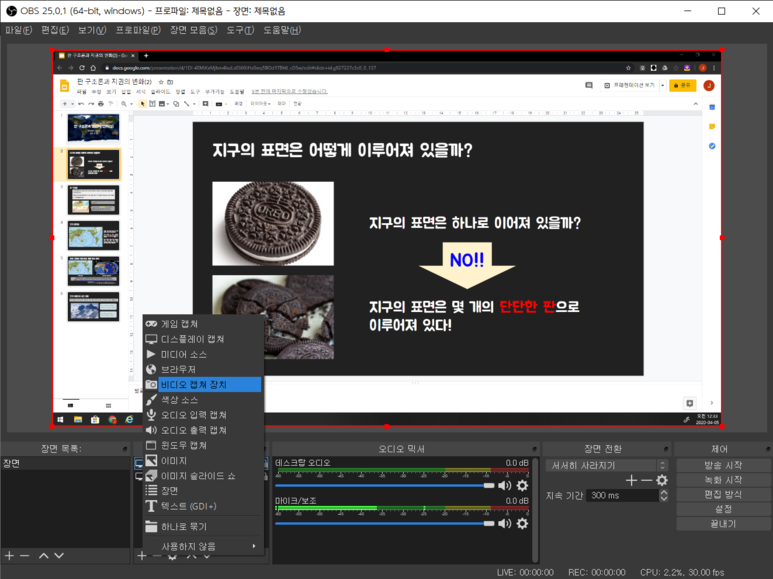Click the 데스크탑 오디오 0.0 dB value
The image size is (773, 579).
[x=517, y=463]
